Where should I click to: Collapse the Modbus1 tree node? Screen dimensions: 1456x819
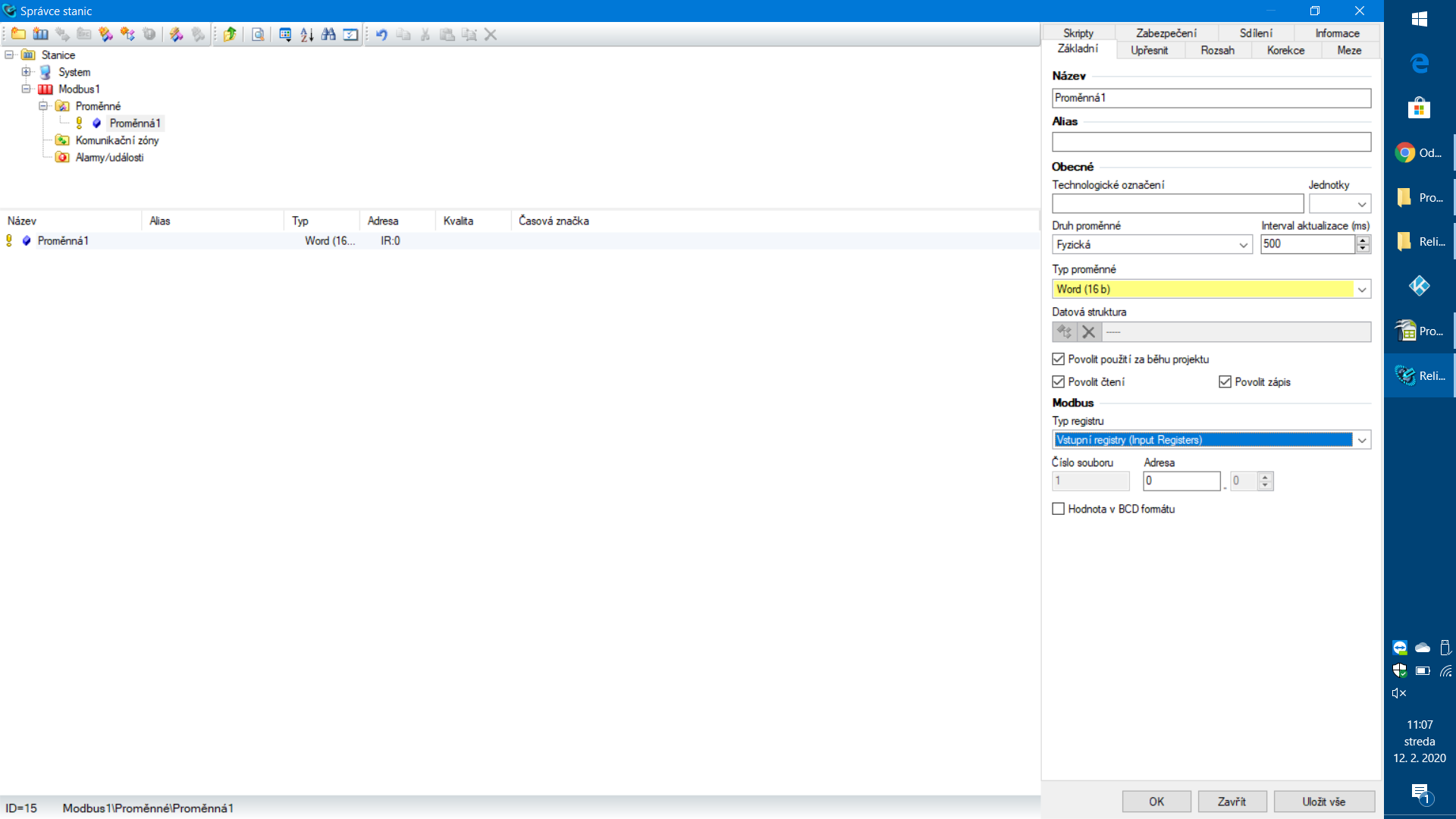click(x=27, y=89)
